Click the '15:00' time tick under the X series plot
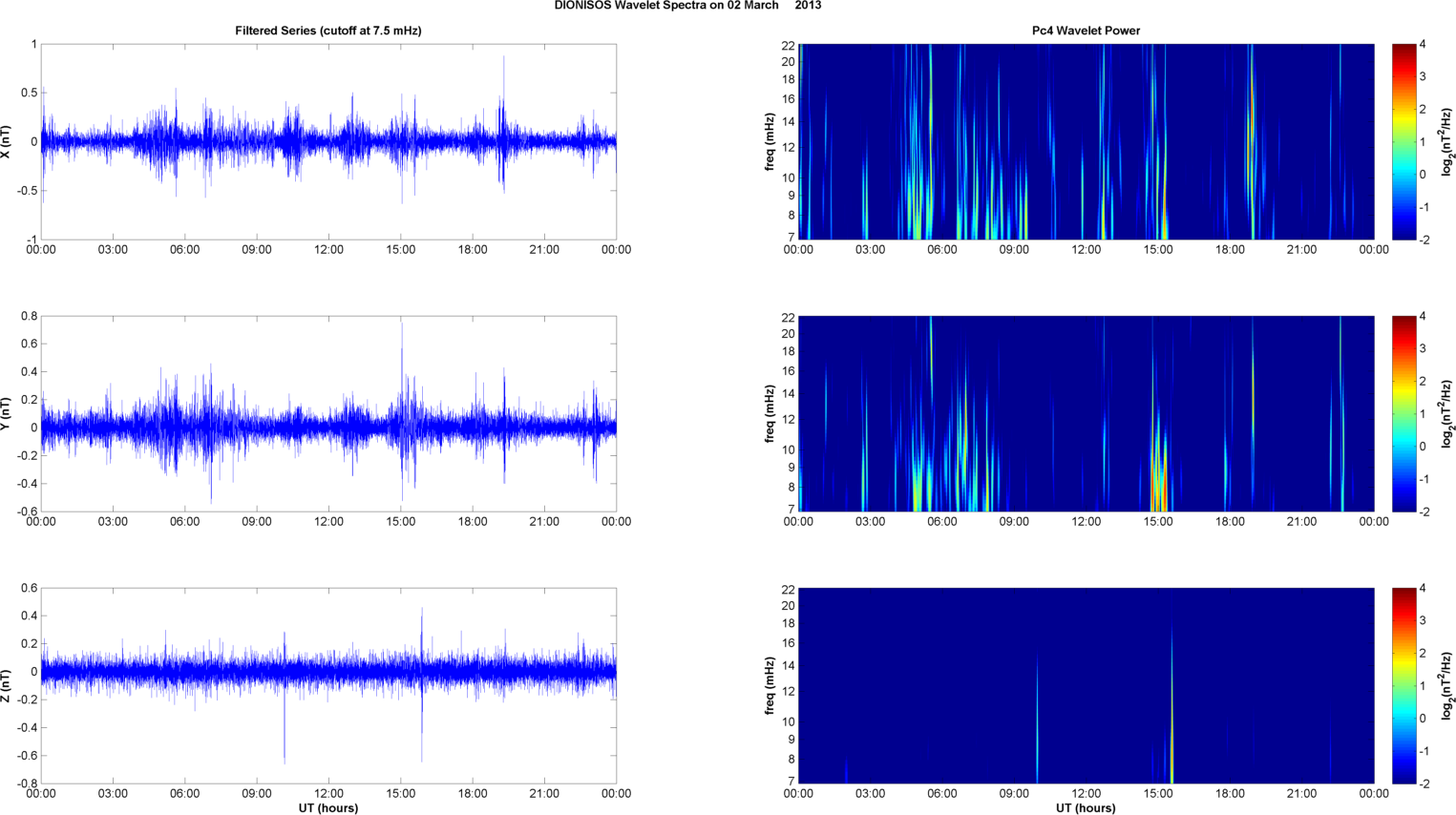Viewport: 1456px width, 815px height. pyautogui.click(x=401, y=250)
